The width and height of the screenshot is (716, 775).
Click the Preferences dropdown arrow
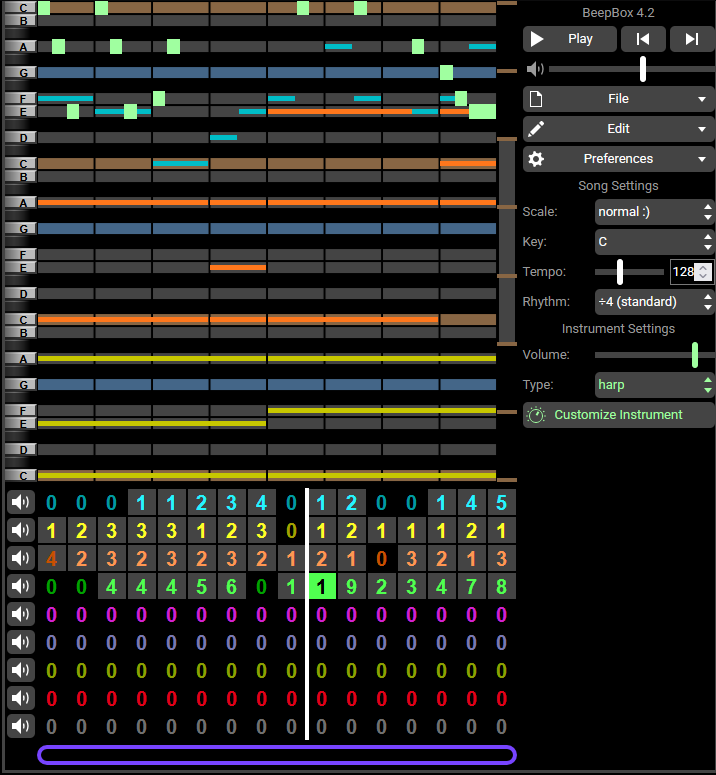coord(702,159)
